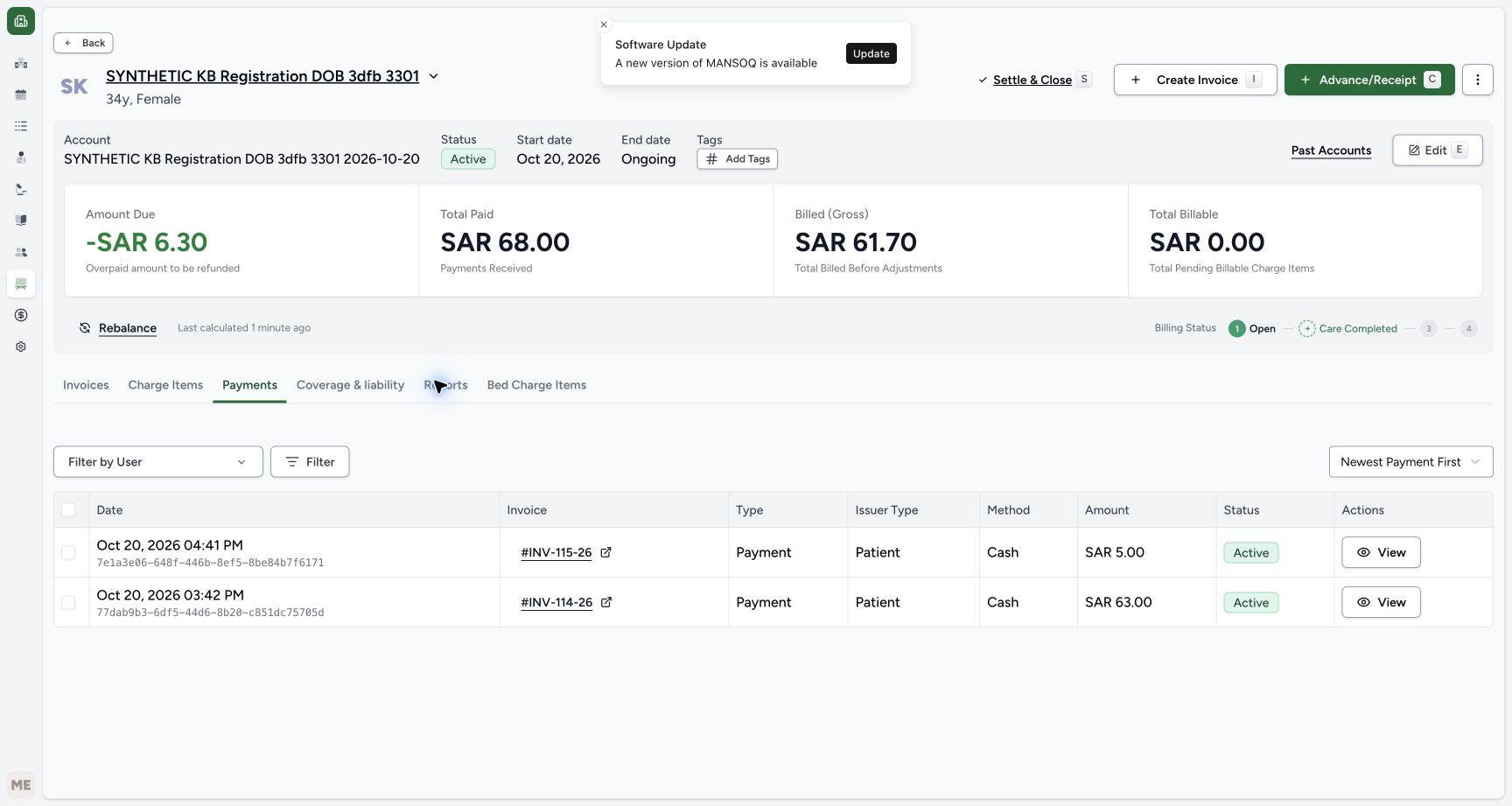The image size is (1512, 806).
Task: Toggle the select-all payments checkbox
Action: pyautogui.click(x=68, y=510)
